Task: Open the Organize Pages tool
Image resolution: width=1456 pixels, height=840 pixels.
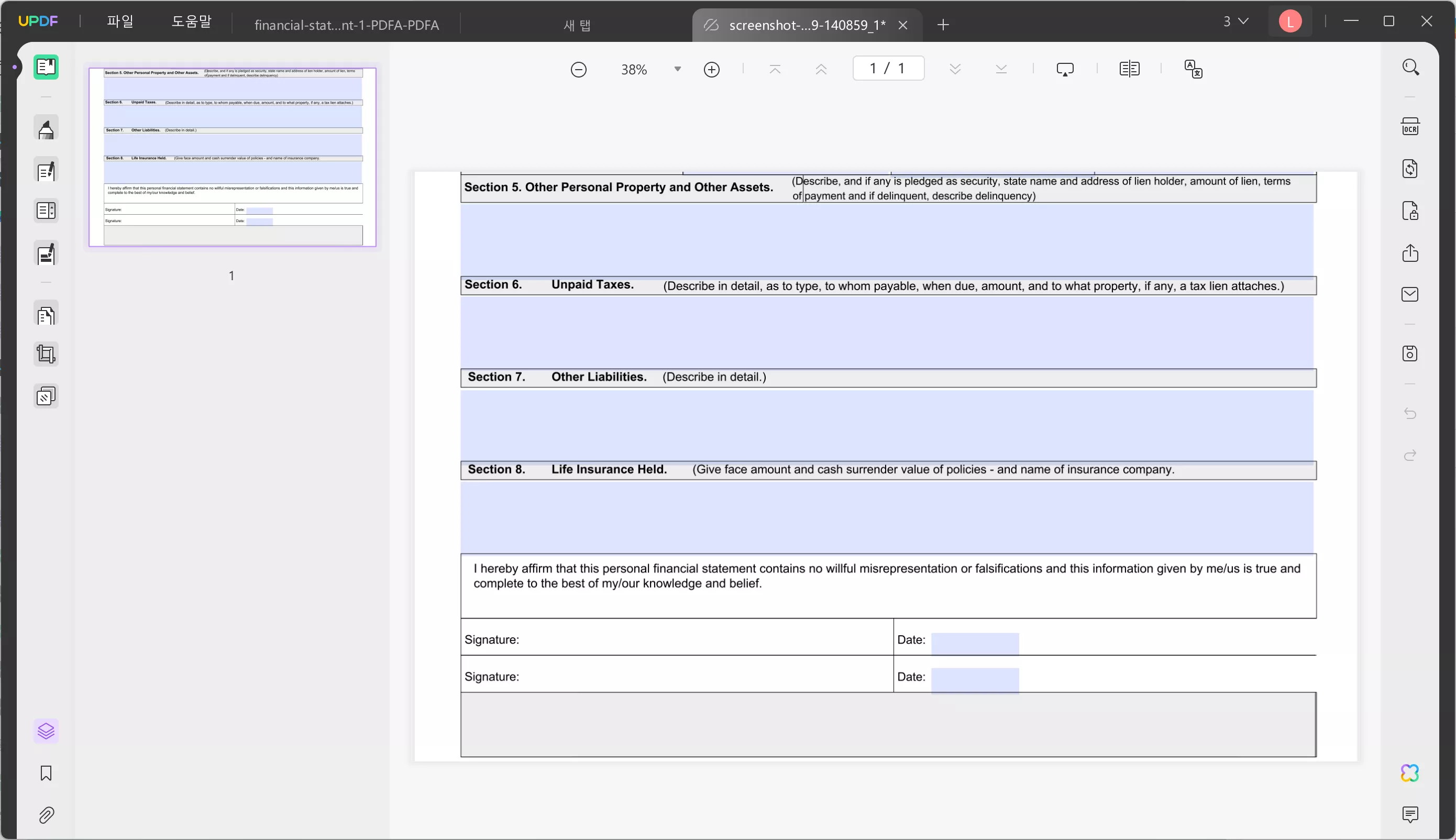Action: (46, 314)
